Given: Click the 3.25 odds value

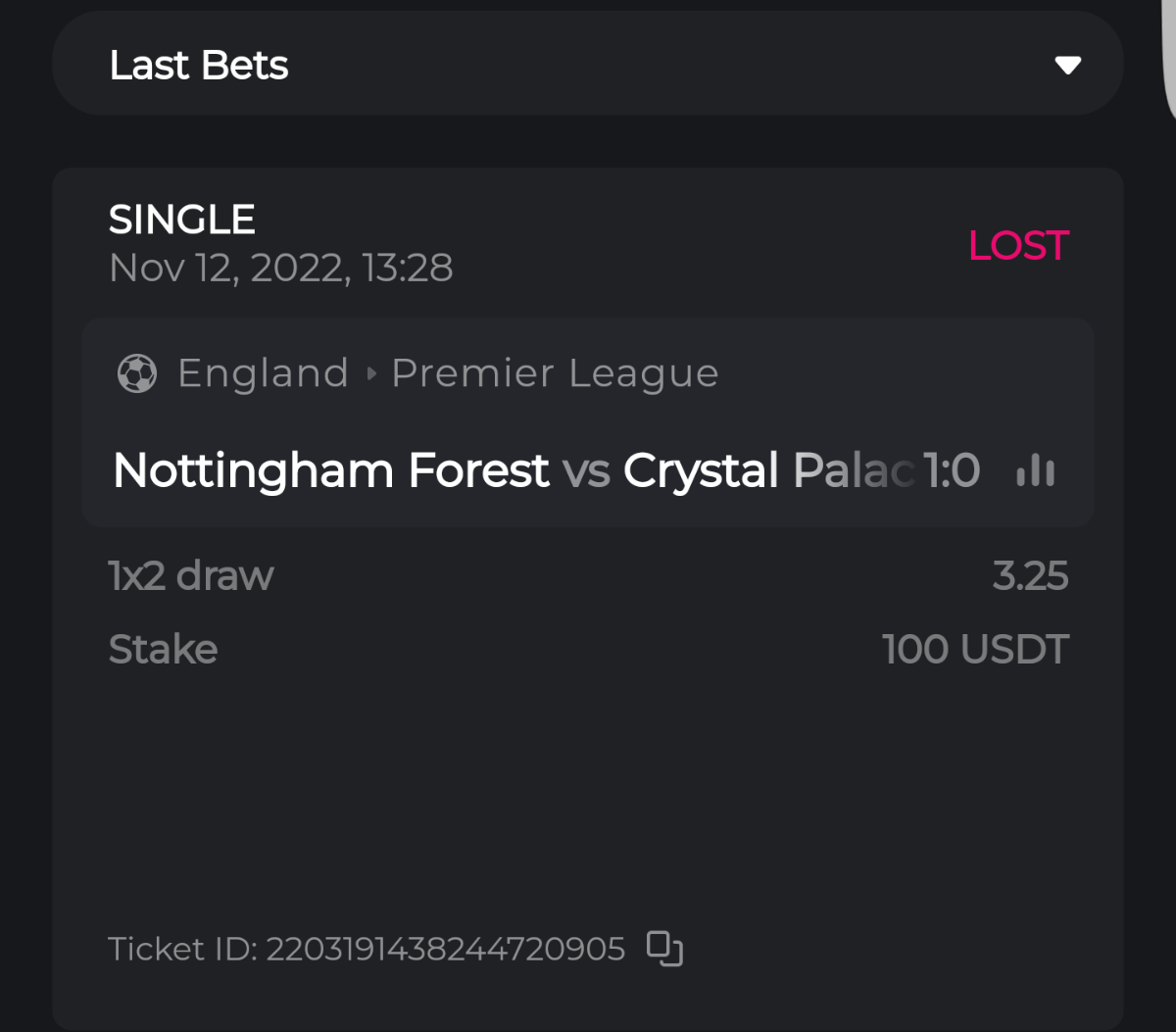Looking at the screenshot, I should click(x=1029, y=575).
